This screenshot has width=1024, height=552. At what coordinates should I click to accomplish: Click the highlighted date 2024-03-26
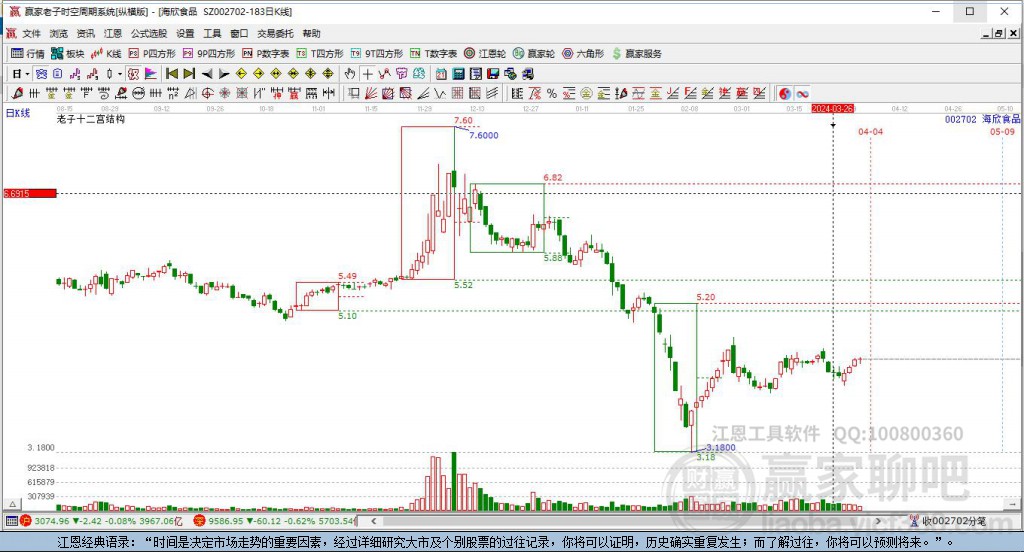[x=833, y=108]
